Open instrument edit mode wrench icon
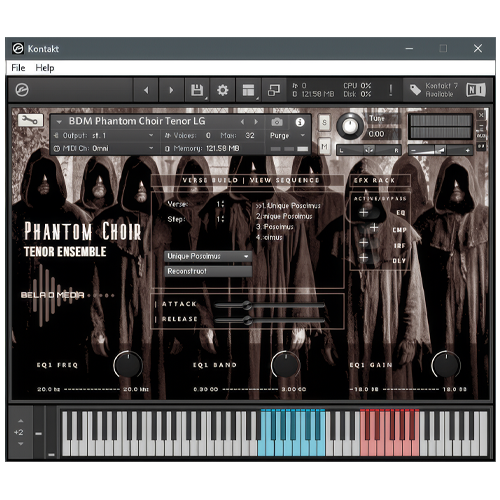This screenshot has width=500, height=500. pyautogui.click(x=30, y=120)
